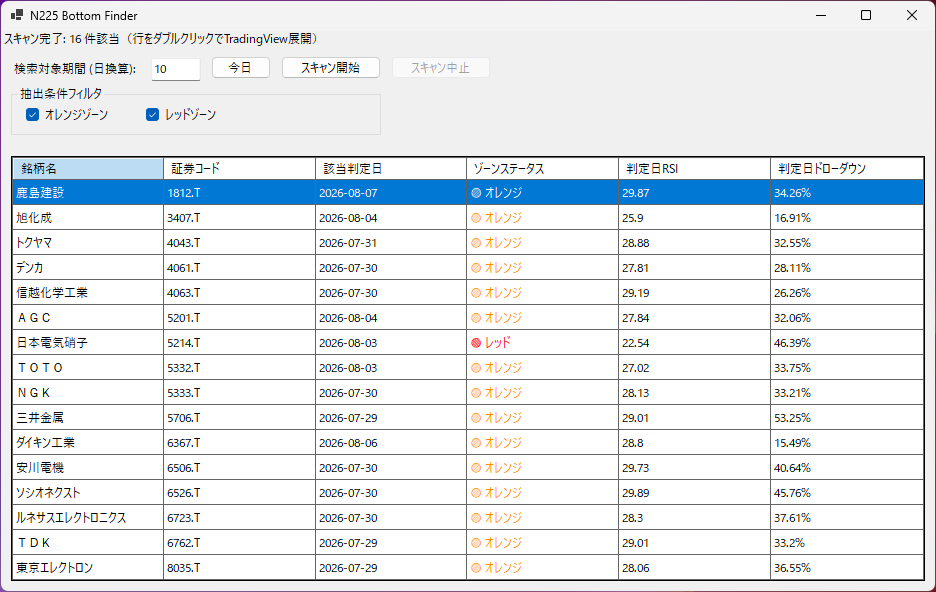Click RSI value 28.06
The height and width of the screenshot is (592, 936).
pos(636,568)
